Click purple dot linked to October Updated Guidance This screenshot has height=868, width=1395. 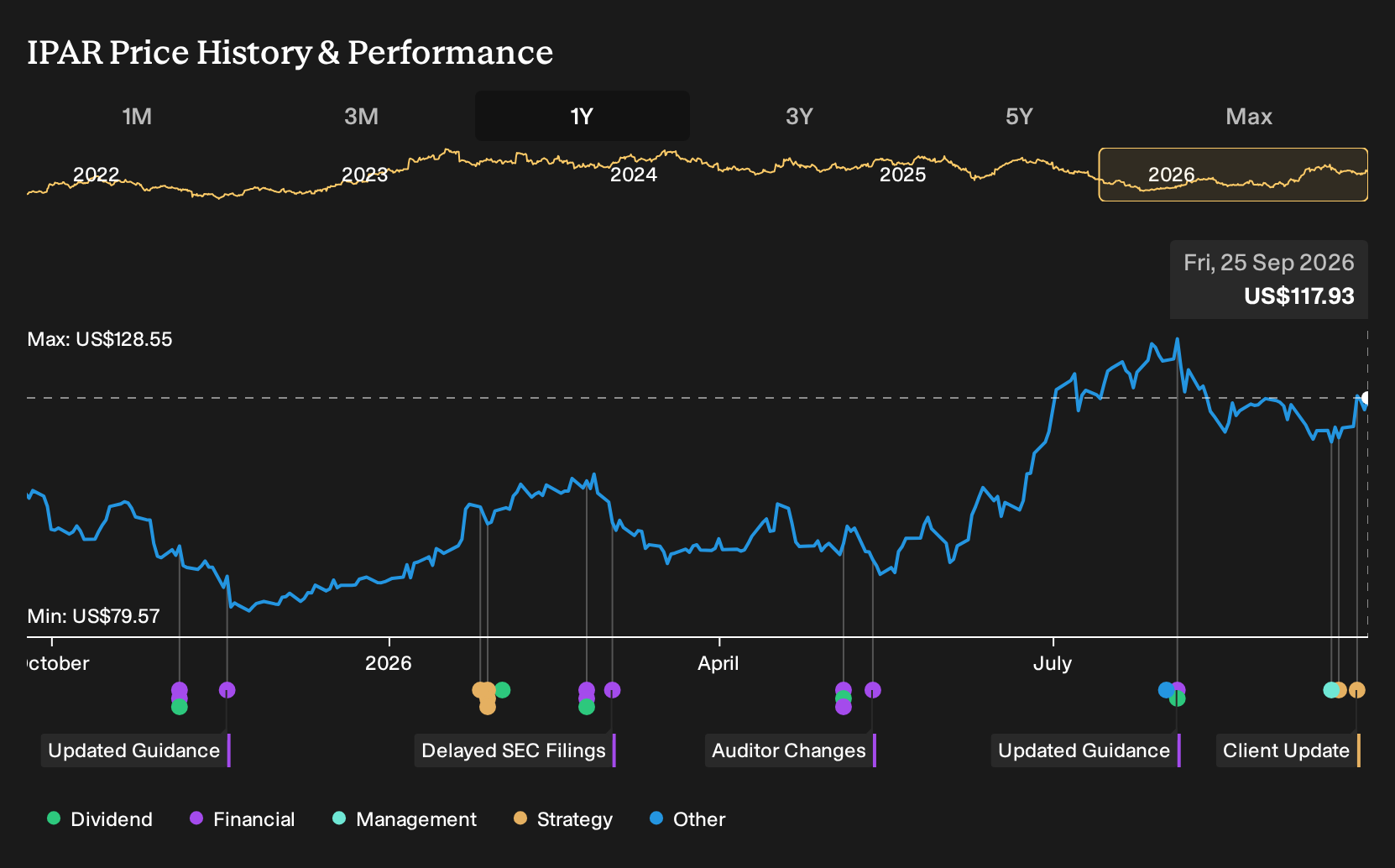(227, 690)
